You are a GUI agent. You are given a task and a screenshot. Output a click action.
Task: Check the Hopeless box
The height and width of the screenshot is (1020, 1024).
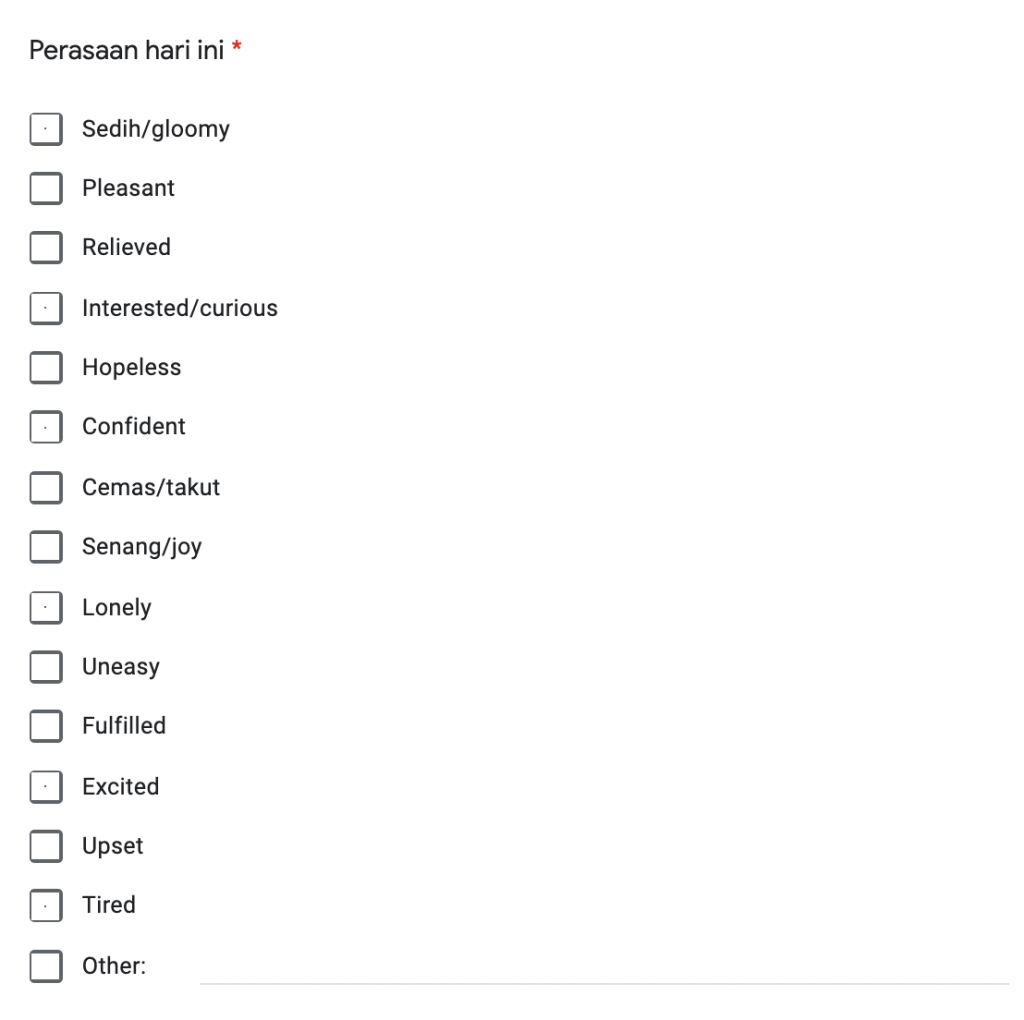coord(46,368)
